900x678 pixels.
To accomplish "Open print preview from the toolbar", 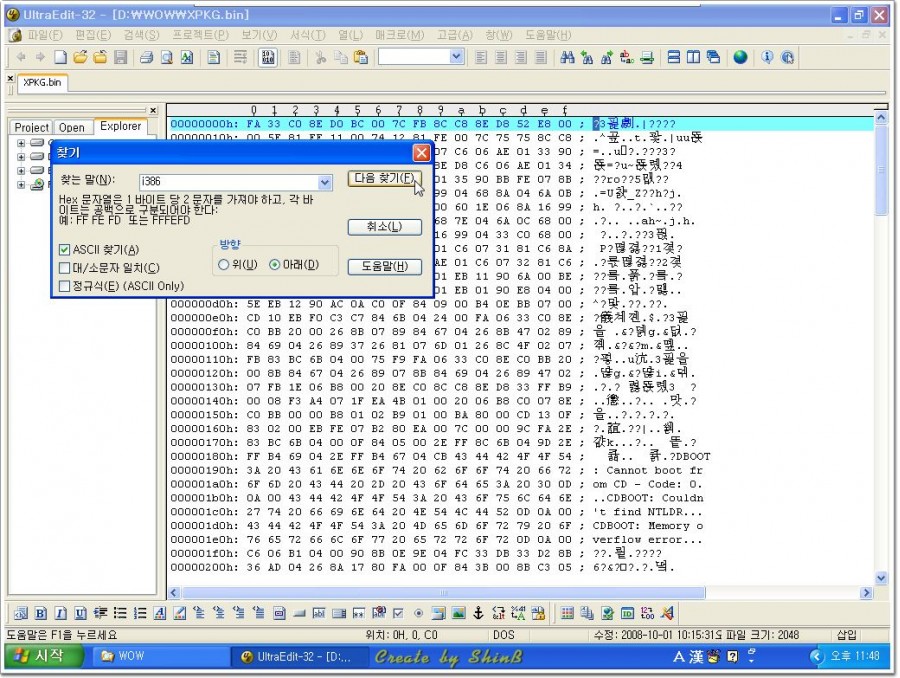I will click(x=167, y=57).
